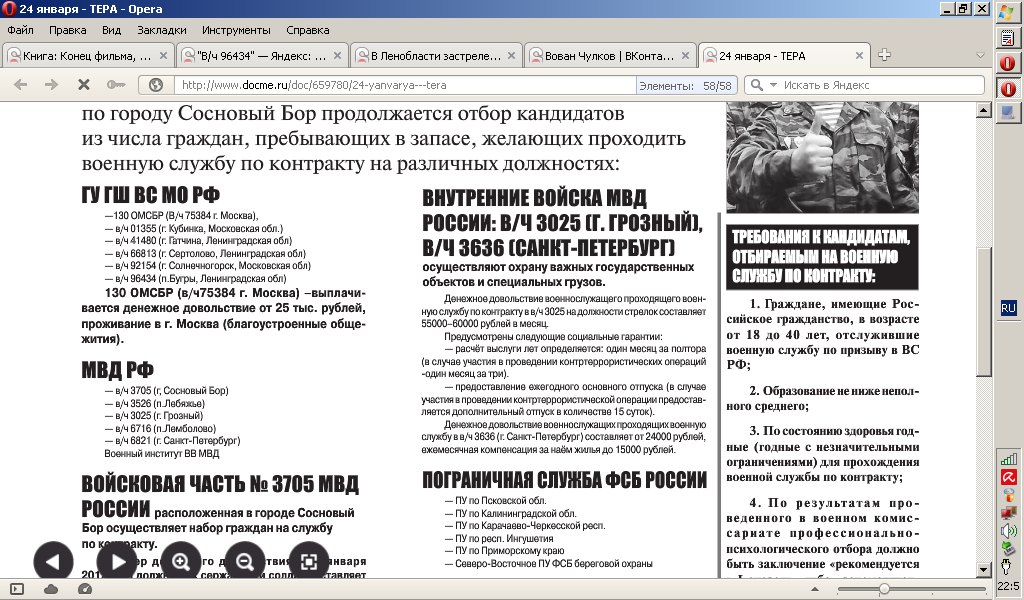This screenshot has height=600, width=1024.
Task: Switch the document viewer to fullscreen
Action: [309, 561]
